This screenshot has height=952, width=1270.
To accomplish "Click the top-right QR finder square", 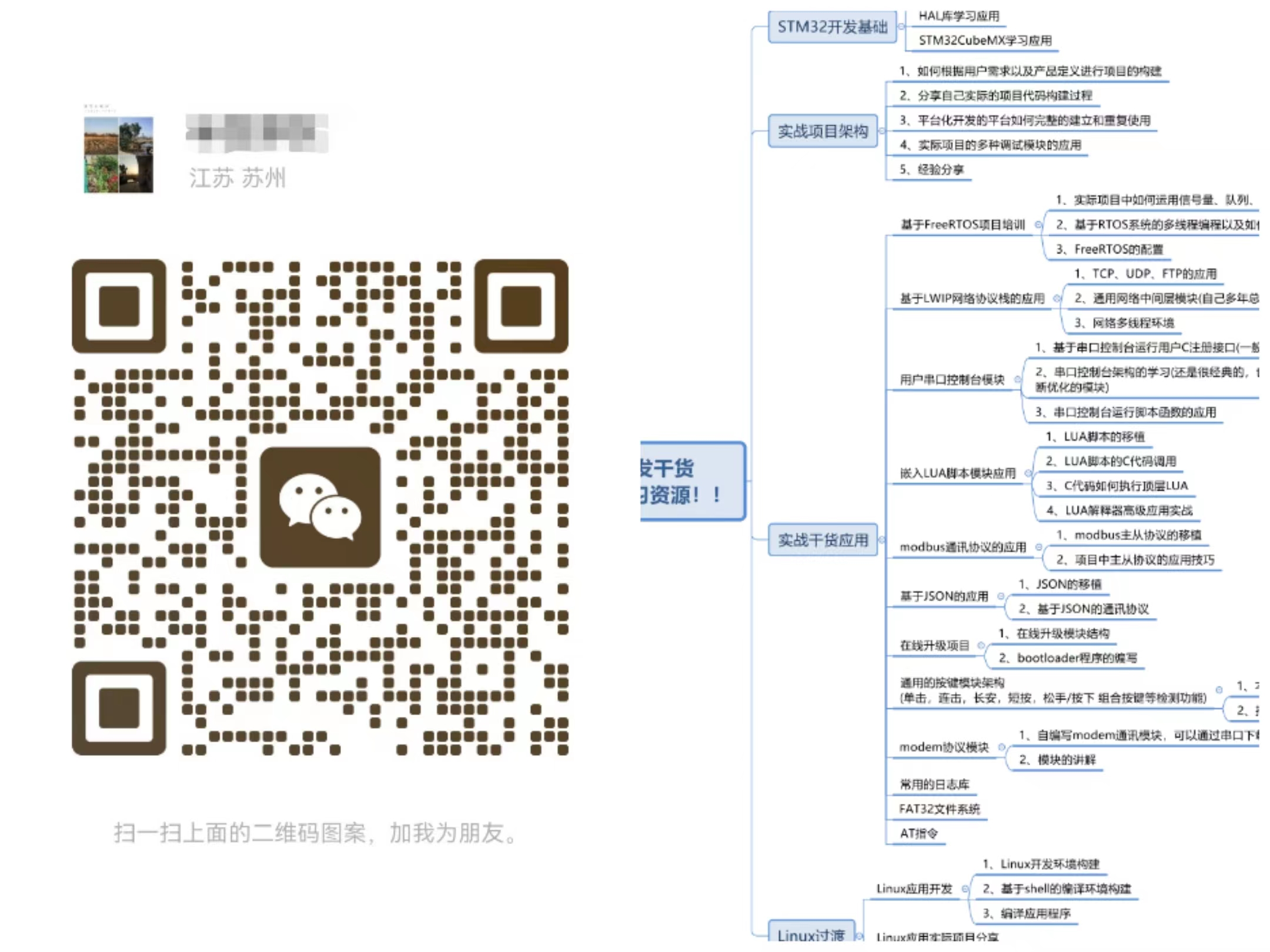I will coord(521,306).
